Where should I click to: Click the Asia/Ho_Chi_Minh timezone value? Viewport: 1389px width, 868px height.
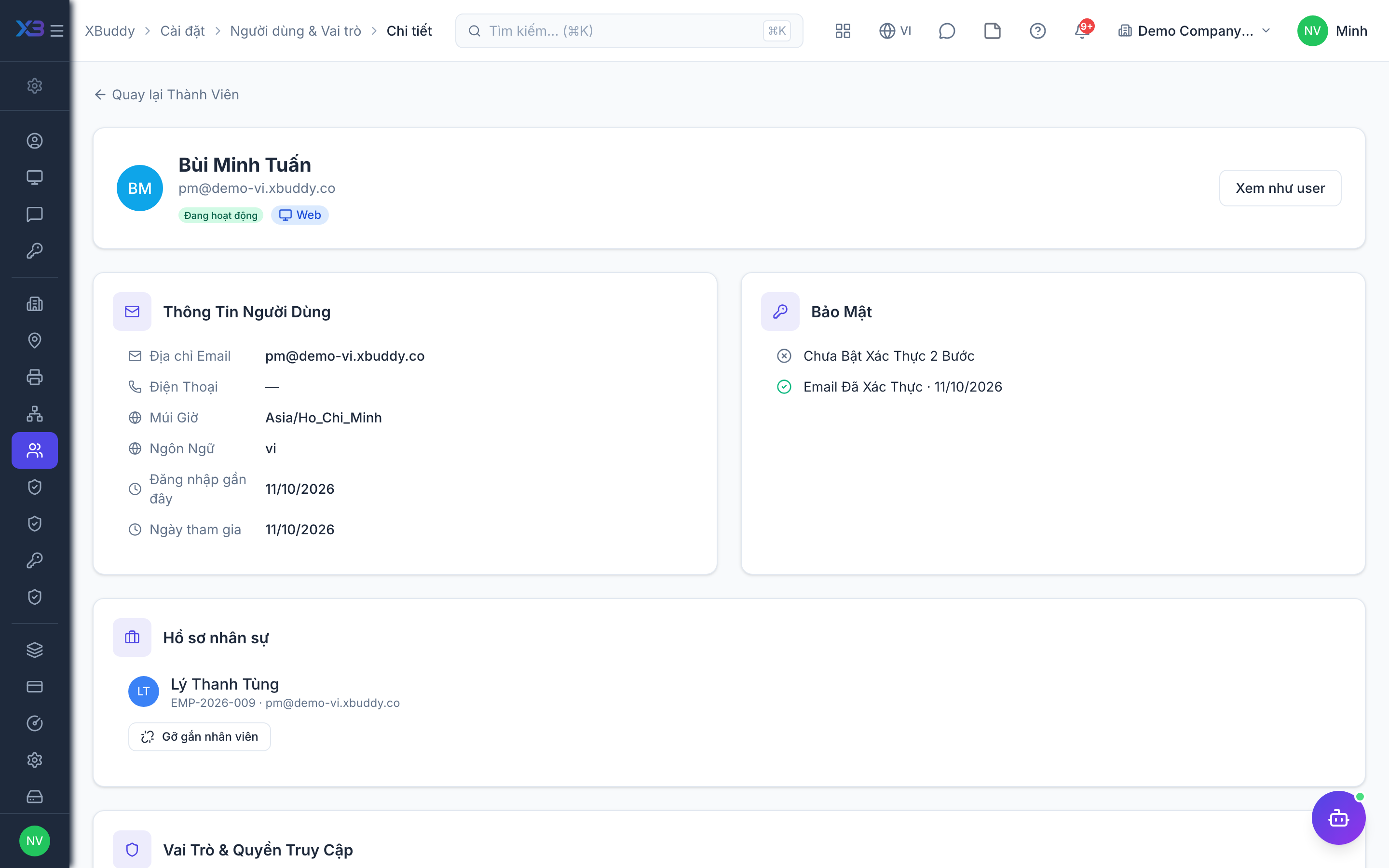[x=323, y=417]
